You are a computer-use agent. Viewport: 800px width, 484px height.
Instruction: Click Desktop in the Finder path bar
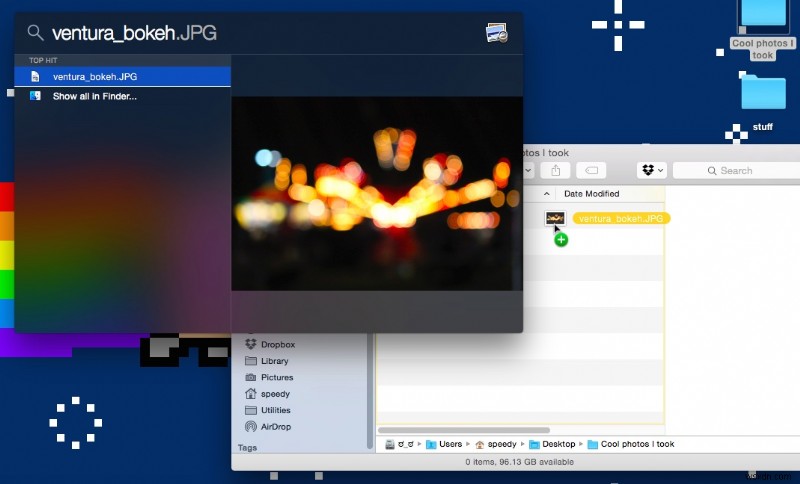(x=559, y=444)
